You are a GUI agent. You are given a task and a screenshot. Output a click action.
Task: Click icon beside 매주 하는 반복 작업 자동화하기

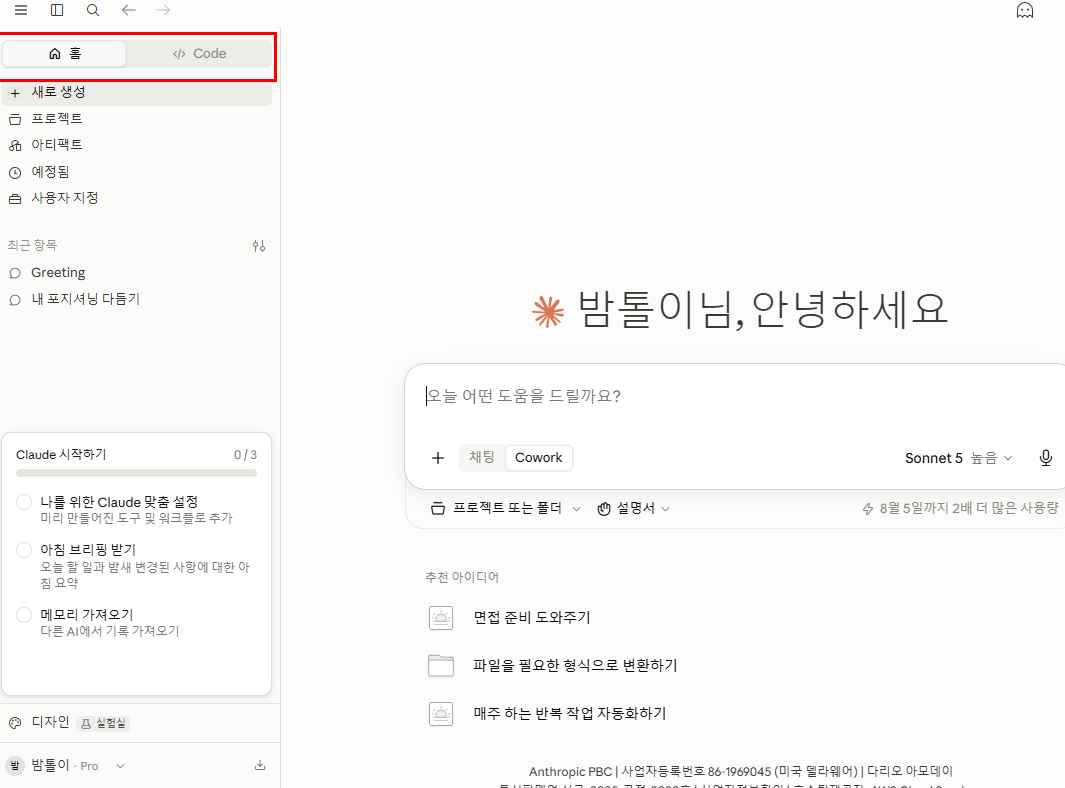pos(441,714)
